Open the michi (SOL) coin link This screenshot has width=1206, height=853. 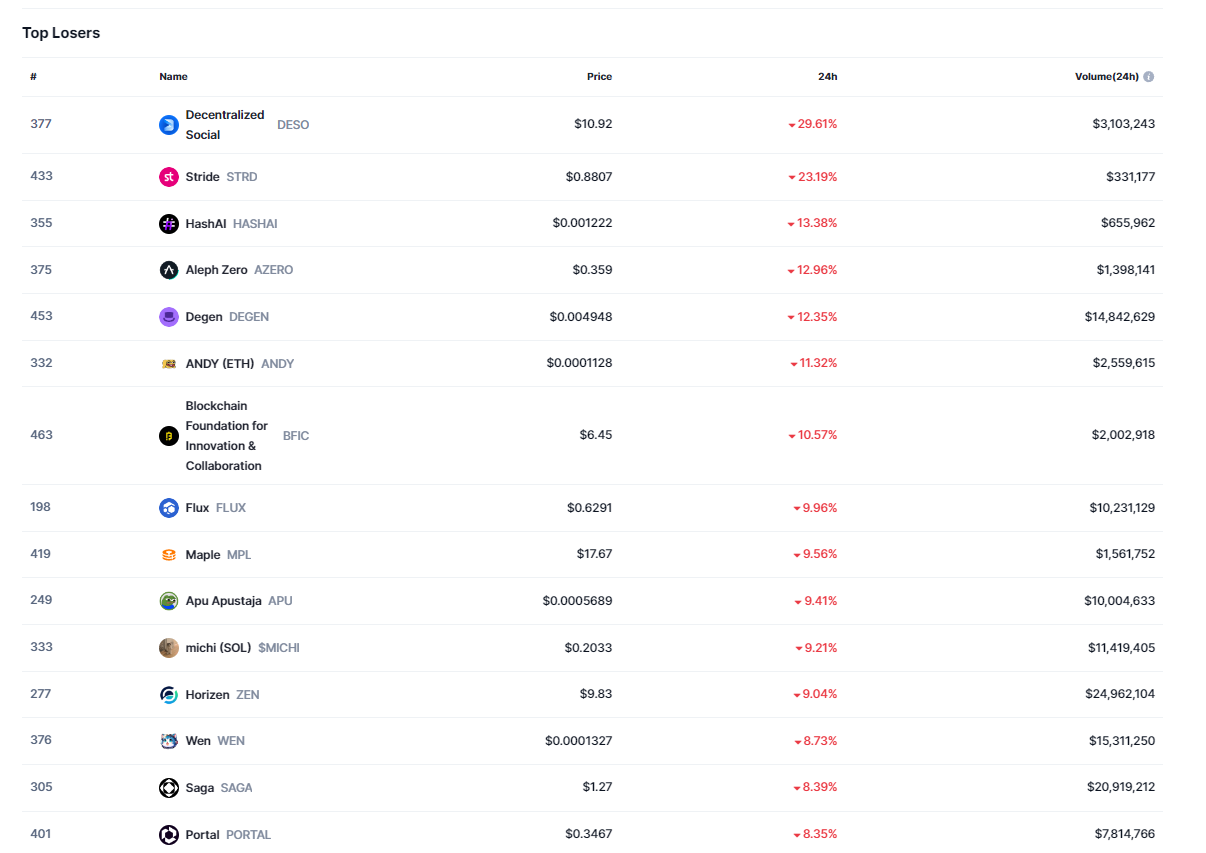coord(219,648)
